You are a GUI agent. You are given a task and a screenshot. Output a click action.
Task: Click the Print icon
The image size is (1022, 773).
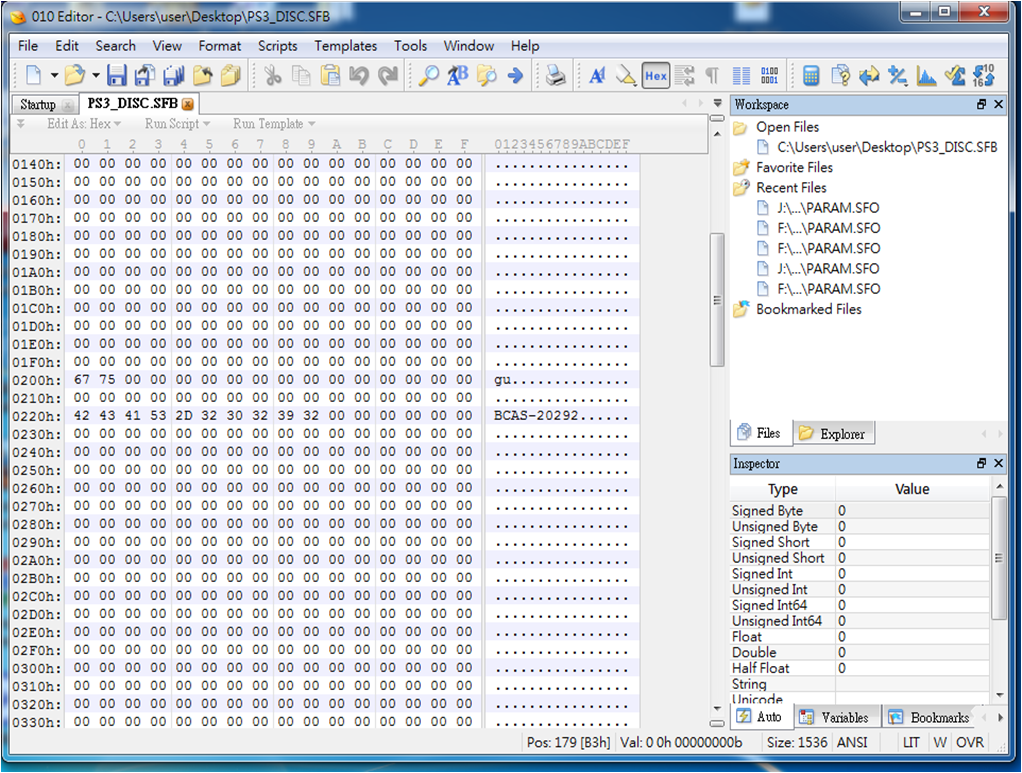point(555,76)
